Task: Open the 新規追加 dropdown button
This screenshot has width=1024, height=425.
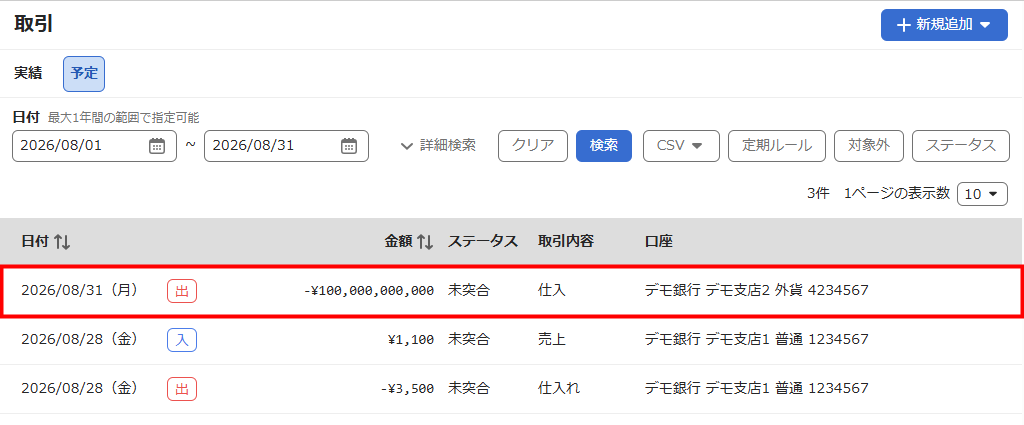Action: (944, 25)
